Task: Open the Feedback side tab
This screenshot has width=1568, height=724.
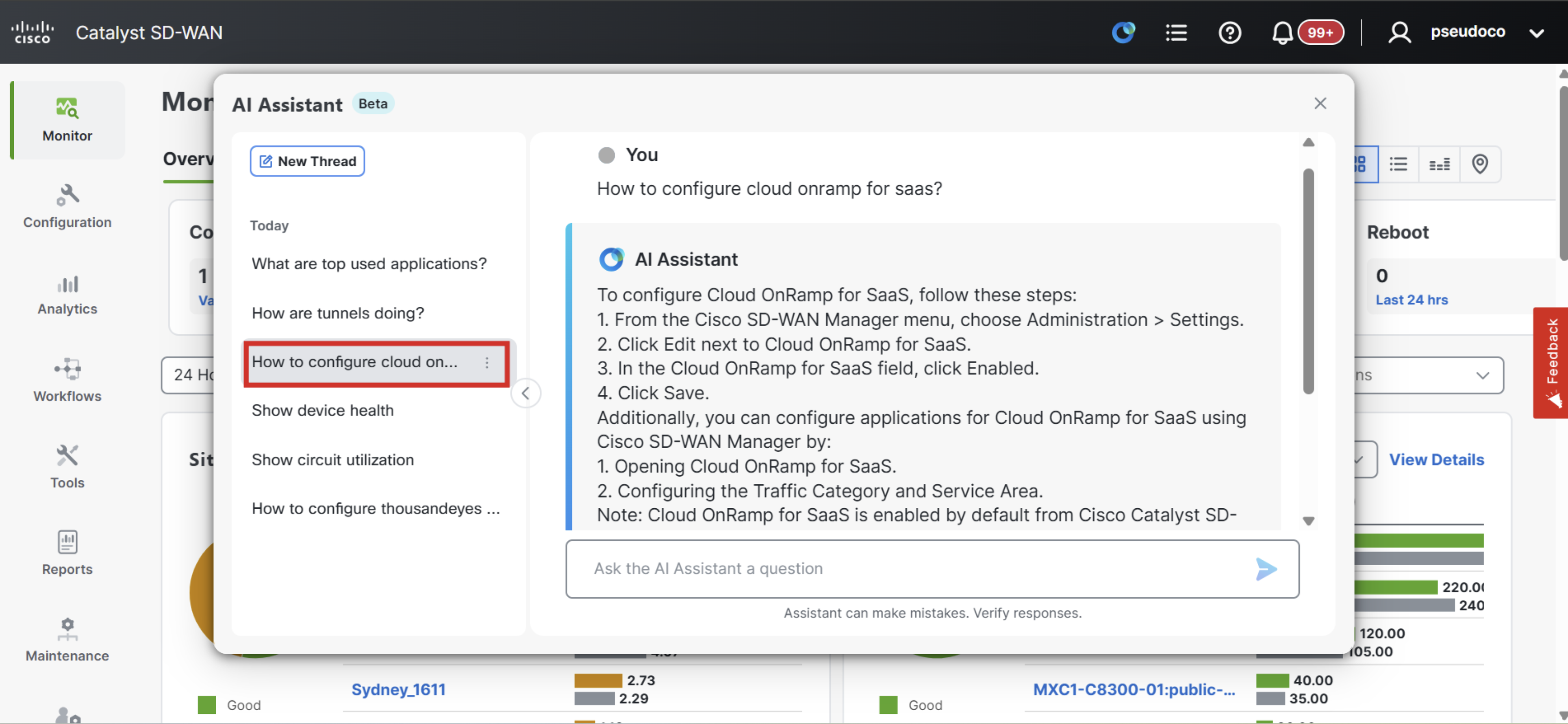Action: [x=1551, y=363]
